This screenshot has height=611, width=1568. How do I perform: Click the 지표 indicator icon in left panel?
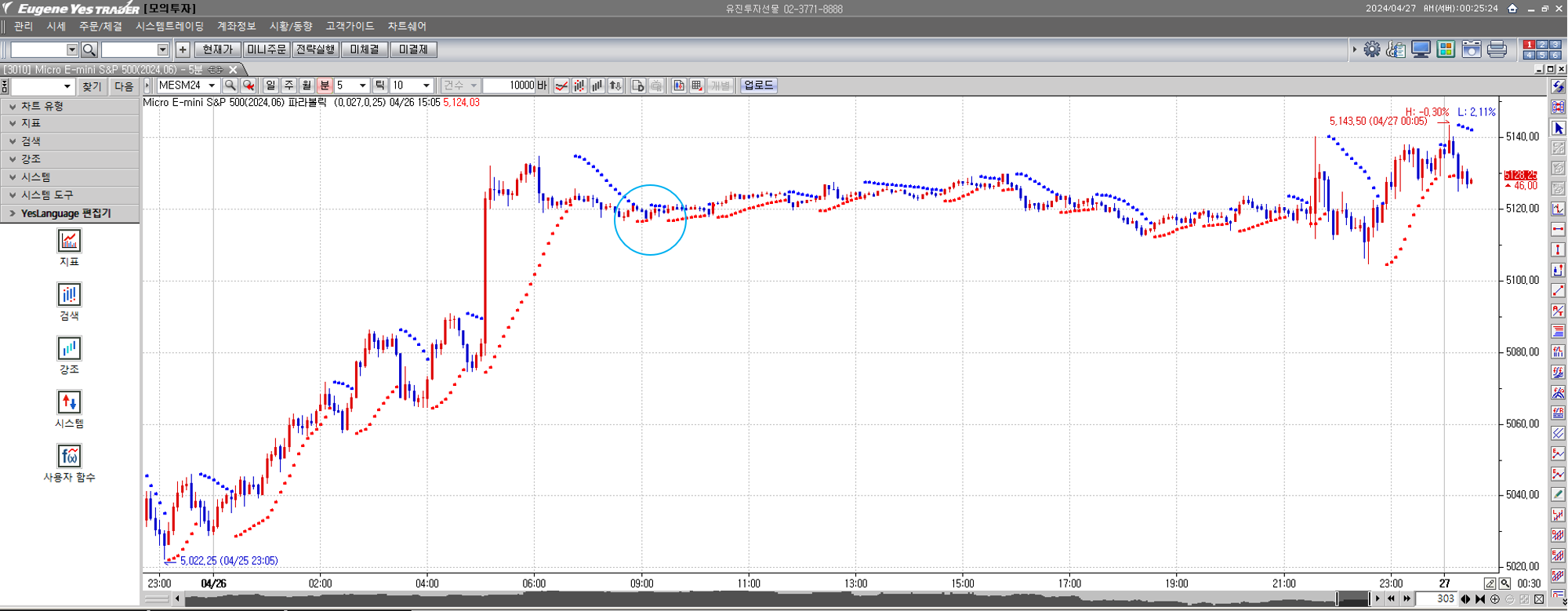(69, 241)
